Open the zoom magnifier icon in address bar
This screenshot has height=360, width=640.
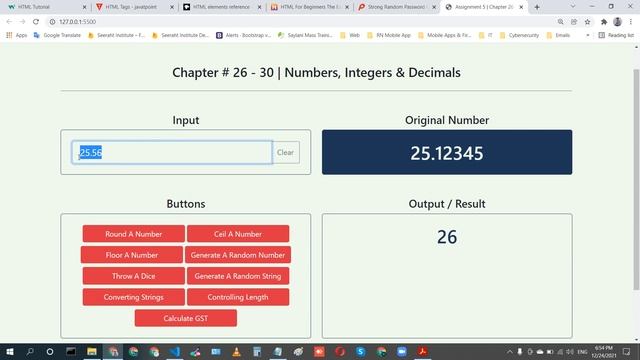pyautogui.click(x=560, y=22)
